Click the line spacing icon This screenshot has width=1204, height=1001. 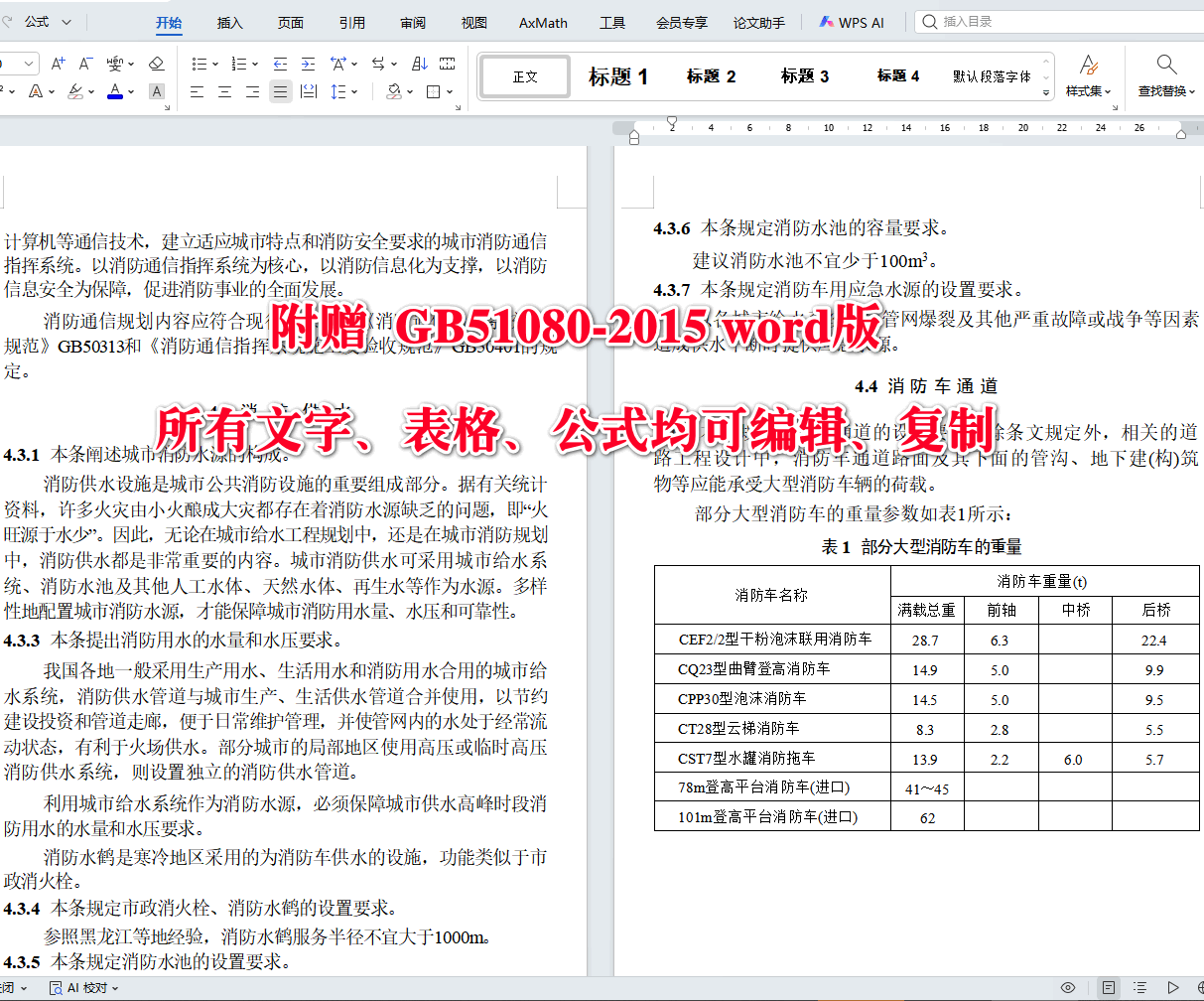(338, 91)
